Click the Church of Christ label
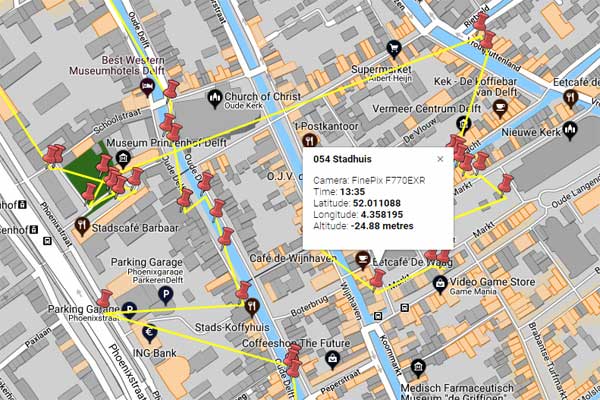Image resolution: width=600 pixels, height=400 pixels. (262, 96)
